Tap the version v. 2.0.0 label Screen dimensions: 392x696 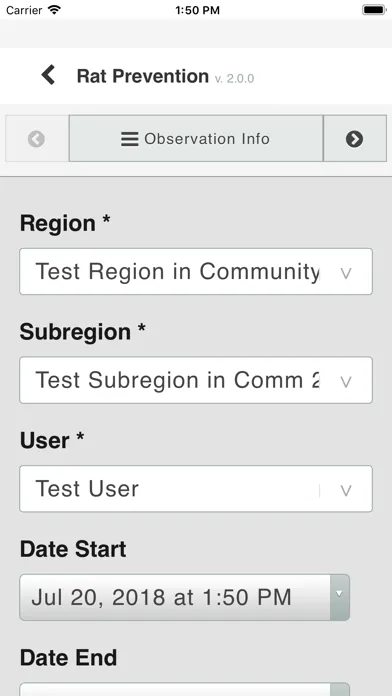click(234, 79)
